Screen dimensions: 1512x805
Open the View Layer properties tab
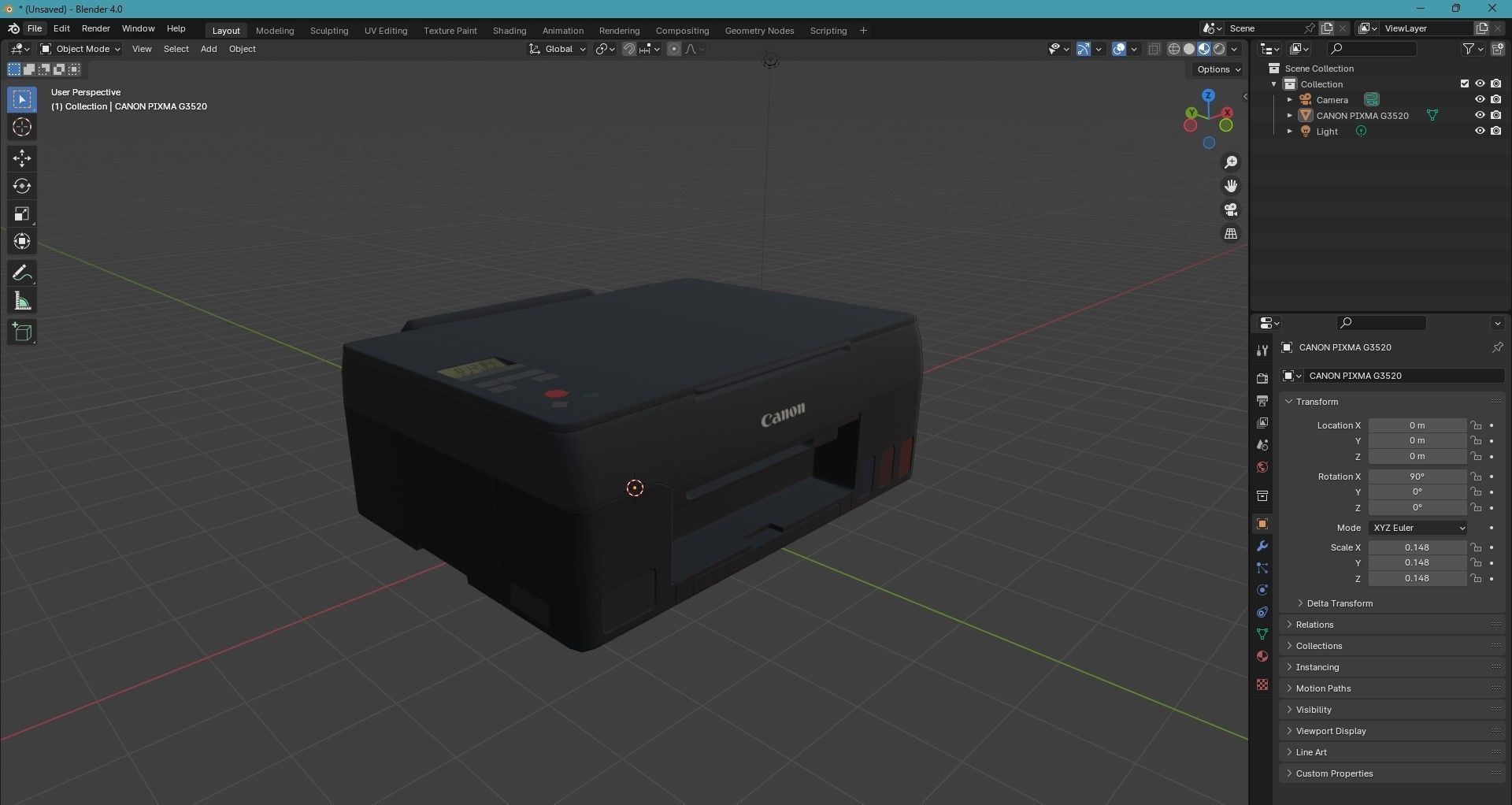[1262, 423]
